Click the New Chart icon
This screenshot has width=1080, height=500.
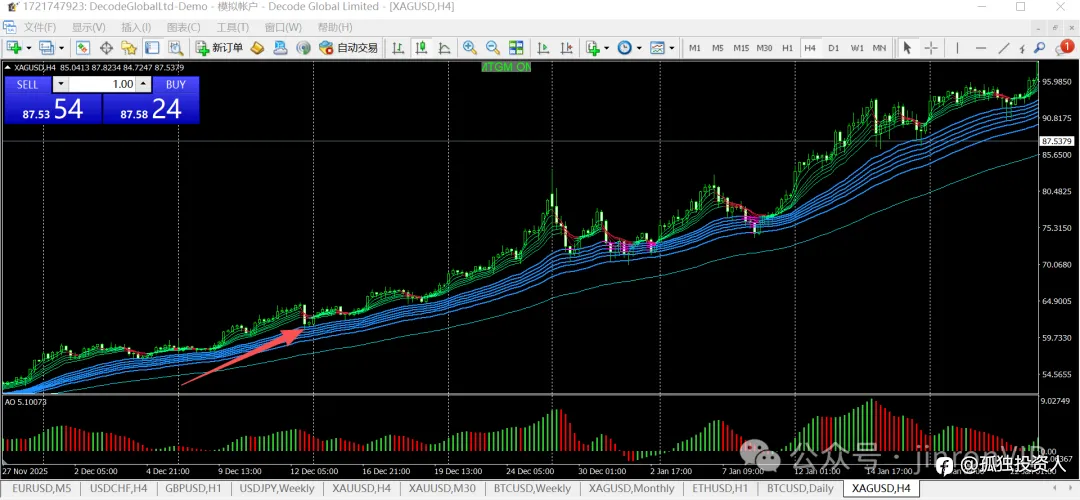(13, 48)
